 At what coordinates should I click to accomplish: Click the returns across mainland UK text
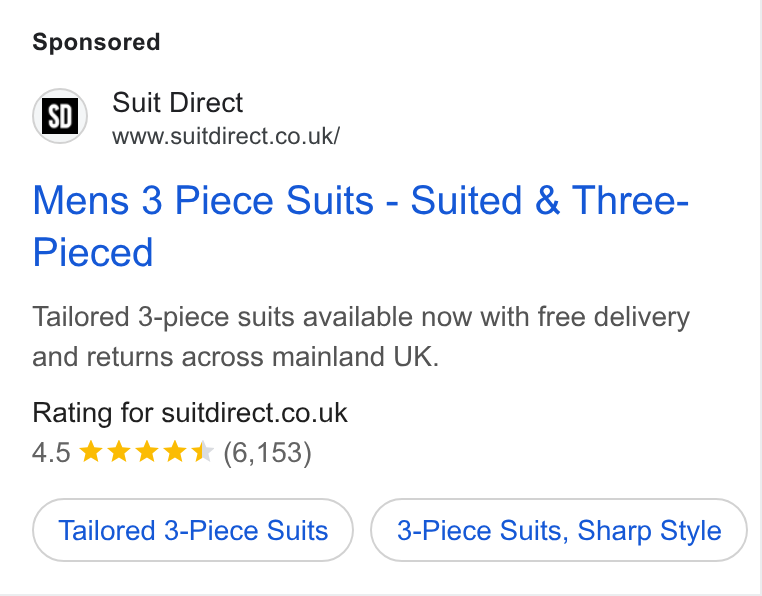[x=263, y=357]
